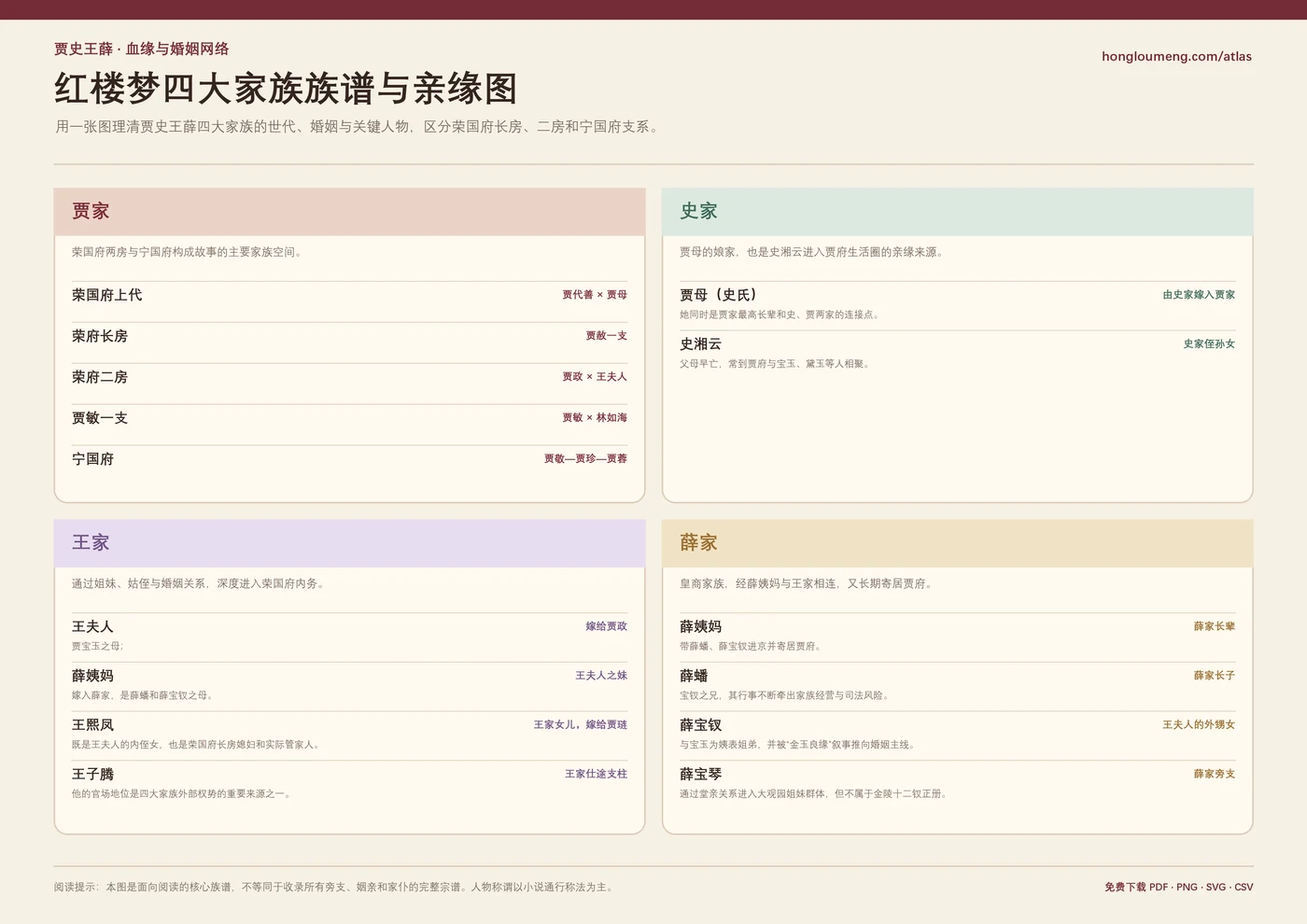This screenshot has width=1307, height=924.
Task: Click the 王子腾 entry
Action: pyautogui.click(x=92, y=775)
